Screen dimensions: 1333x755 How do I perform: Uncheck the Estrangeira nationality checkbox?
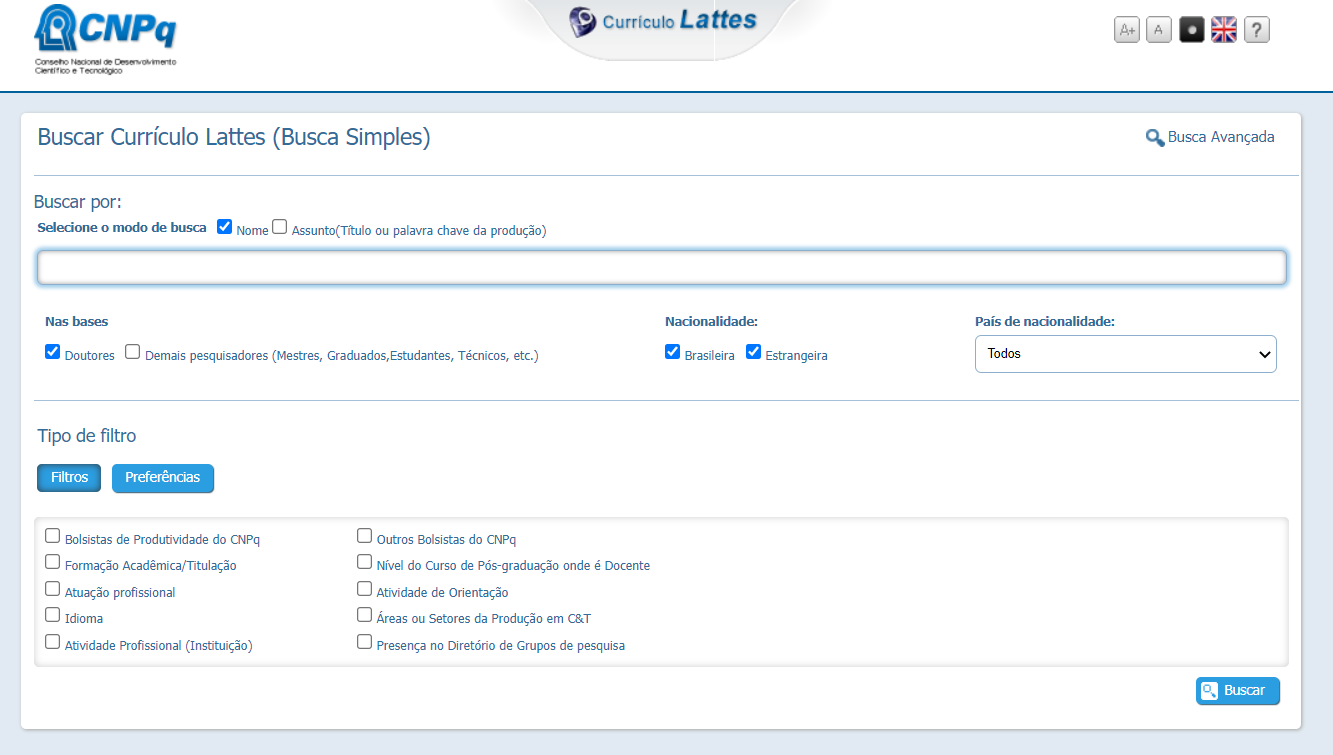coord(754,352)
